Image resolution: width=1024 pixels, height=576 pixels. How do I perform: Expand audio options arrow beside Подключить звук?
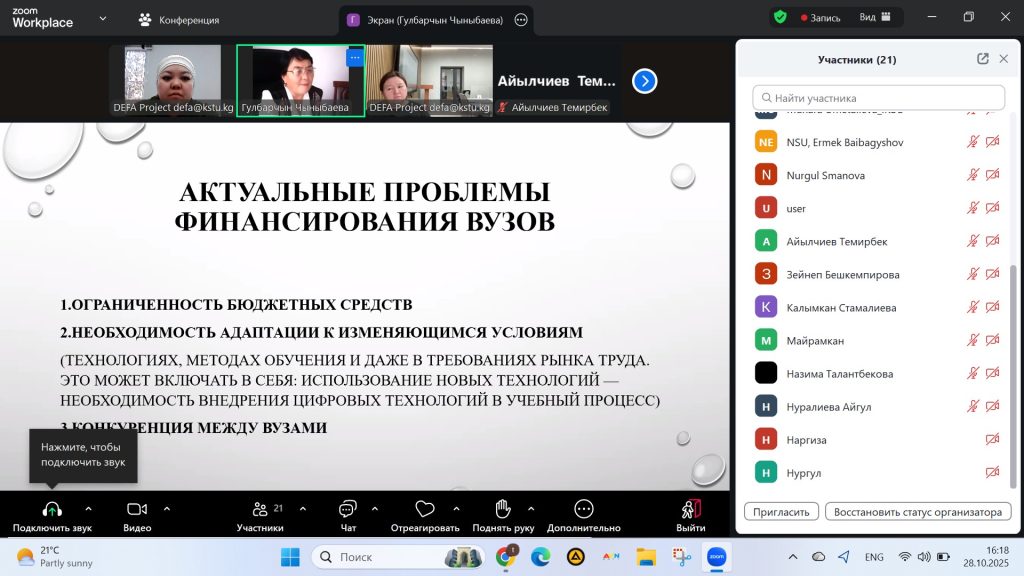(88, 508)
